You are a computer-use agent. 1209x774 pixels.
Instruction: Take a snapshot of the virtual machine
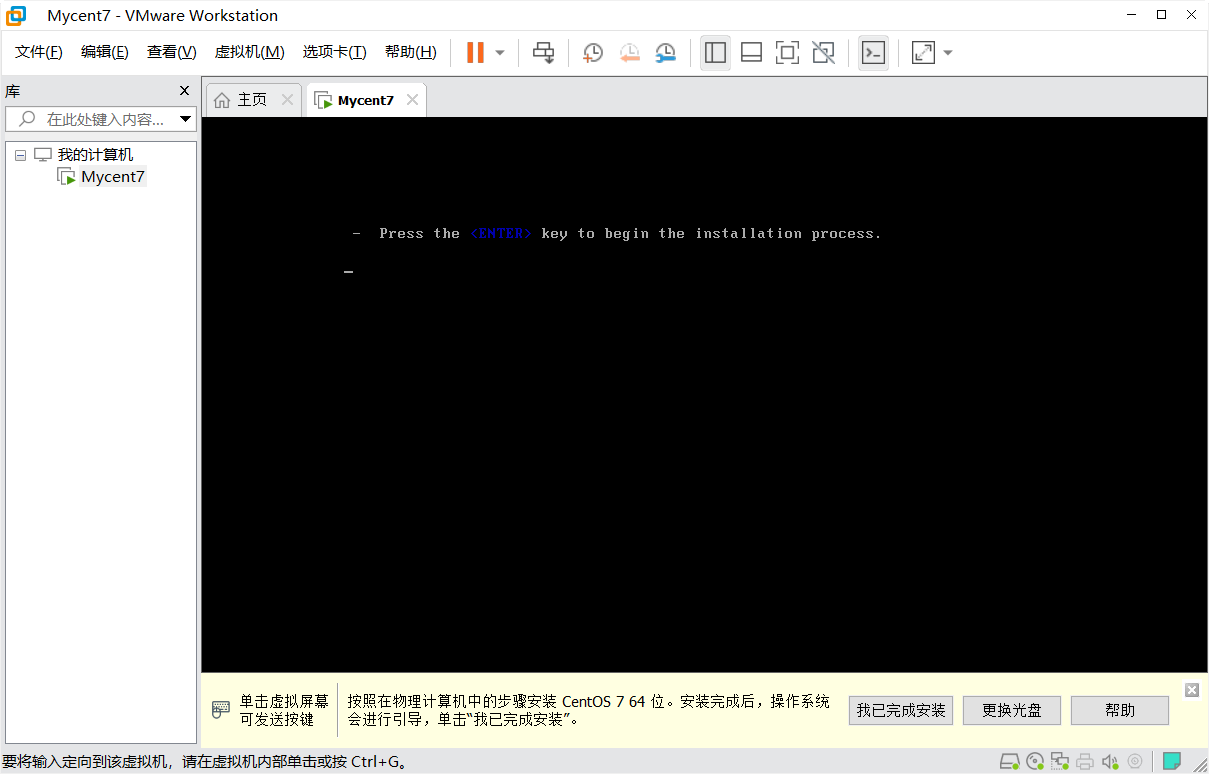pos(592,52)
